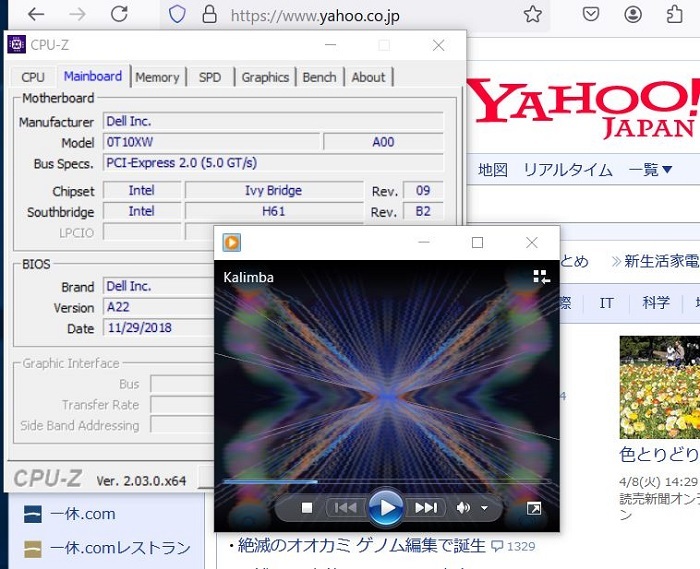Select the IT news tab
Image resolution: width=700 pixels, height=569 pixels.
pyautogui.click(x=606, y=303)
